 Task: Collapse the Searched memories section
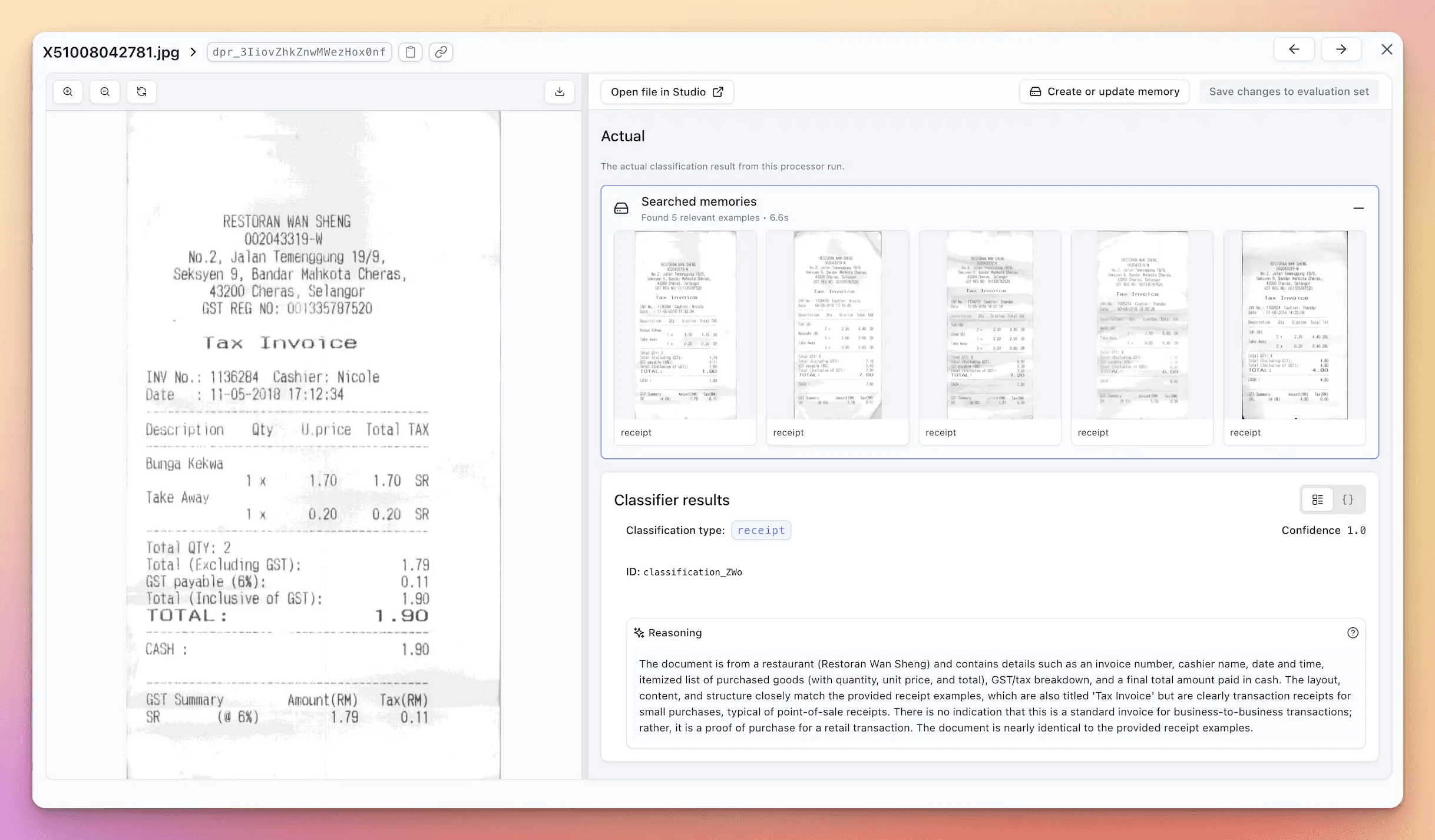[x=1358, y=209]
